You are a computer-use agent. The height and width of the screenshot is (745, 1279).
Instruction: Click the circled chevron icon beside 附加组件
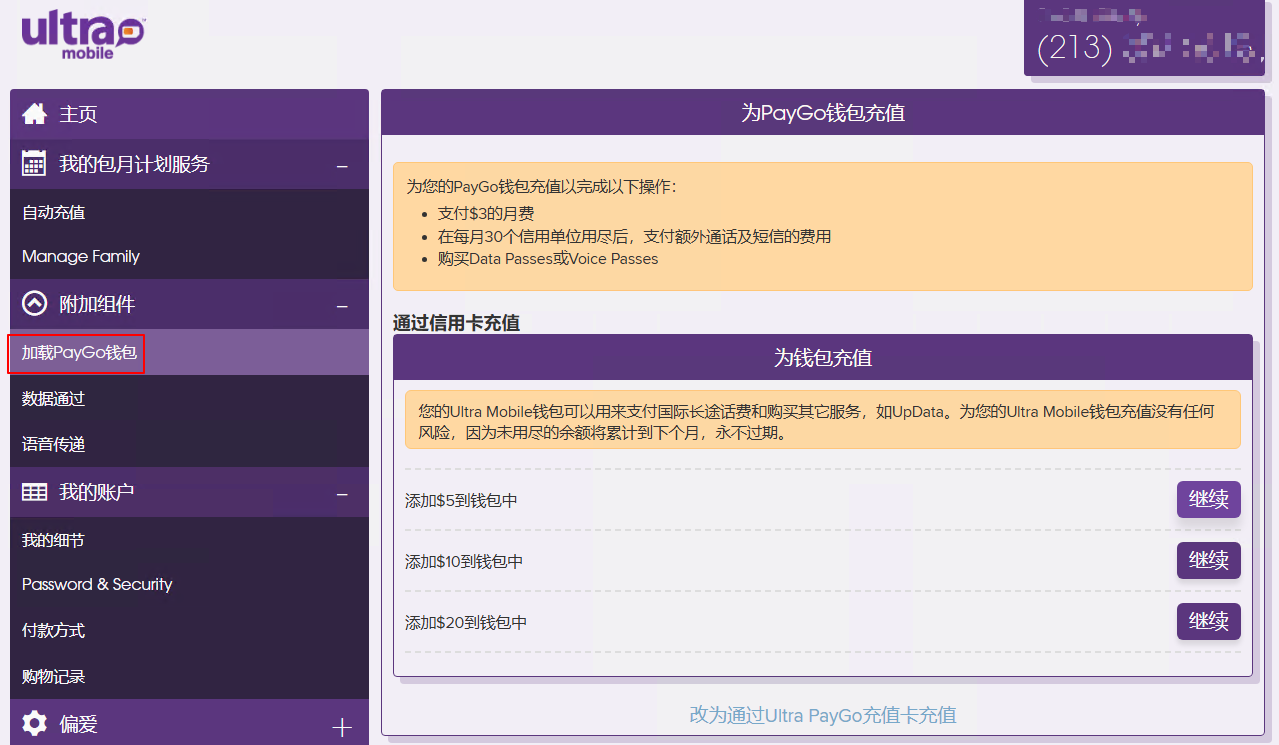(x=35, y=304)
